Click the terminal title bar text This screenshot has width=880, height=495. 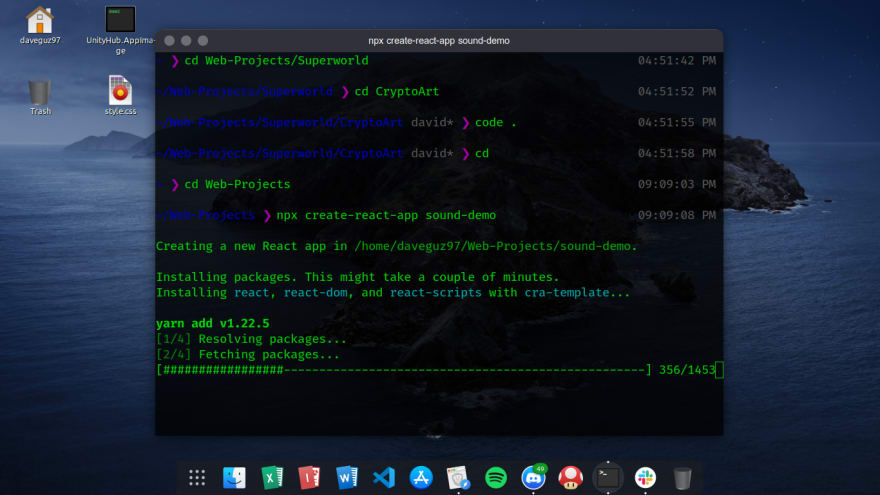pos(439,40)
